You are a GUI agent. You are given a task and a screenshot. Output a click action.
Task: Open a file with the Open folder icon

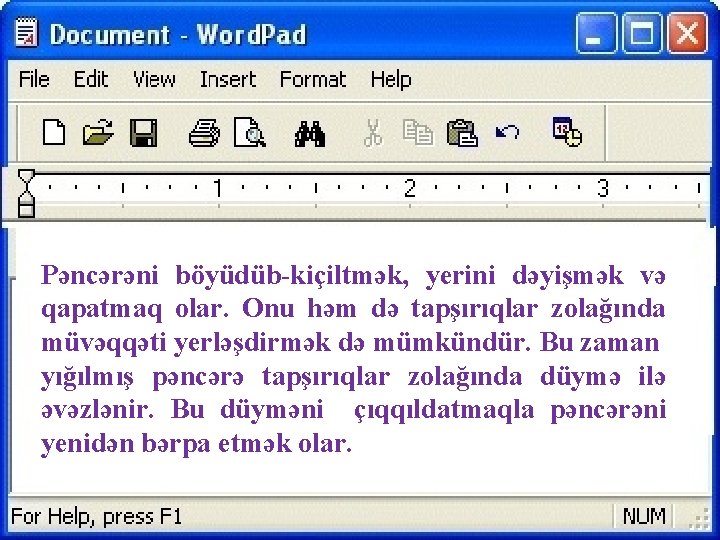click(98, 132)
